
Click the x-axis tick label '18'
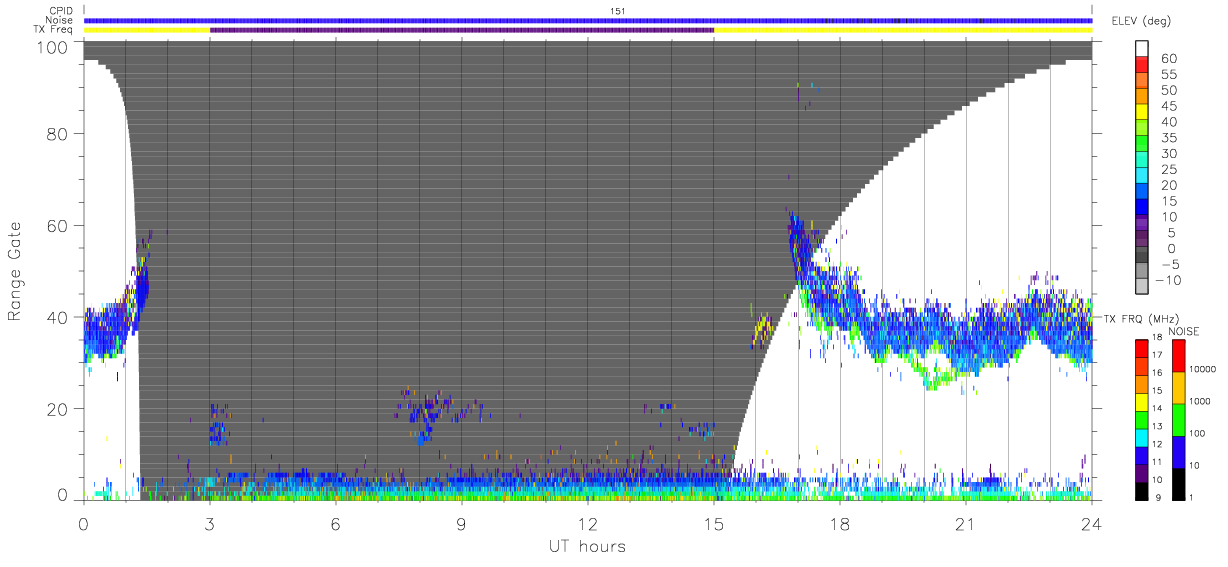840,524
